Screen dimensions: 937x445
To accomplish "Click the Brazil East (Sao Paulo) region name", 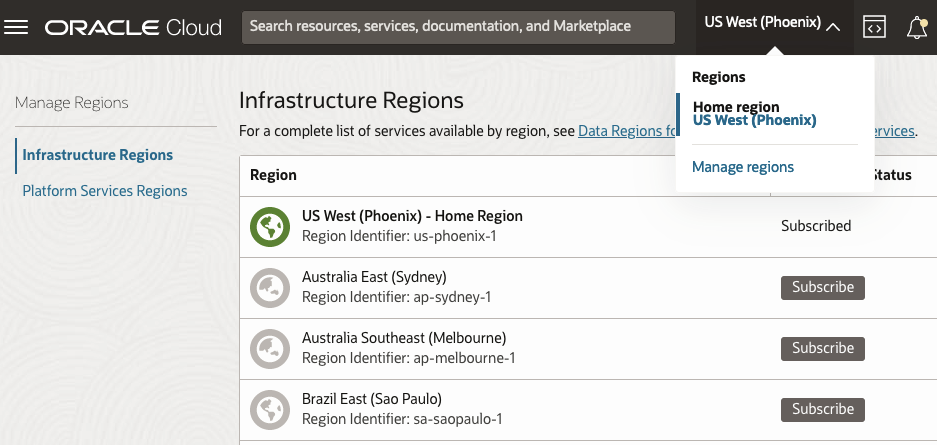I will pyautogui.click(x=372, y=399).
